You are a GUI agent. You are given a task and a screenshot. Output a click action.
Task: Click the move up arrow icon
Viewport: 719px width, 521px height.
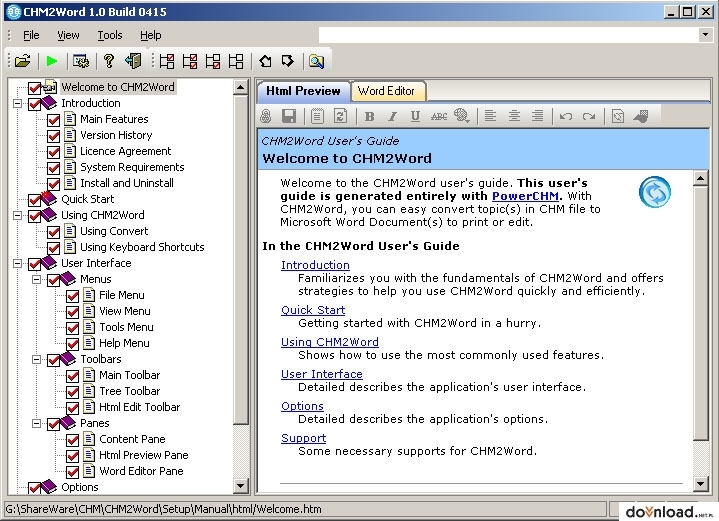pyautogui.click(x=265, y=61)
